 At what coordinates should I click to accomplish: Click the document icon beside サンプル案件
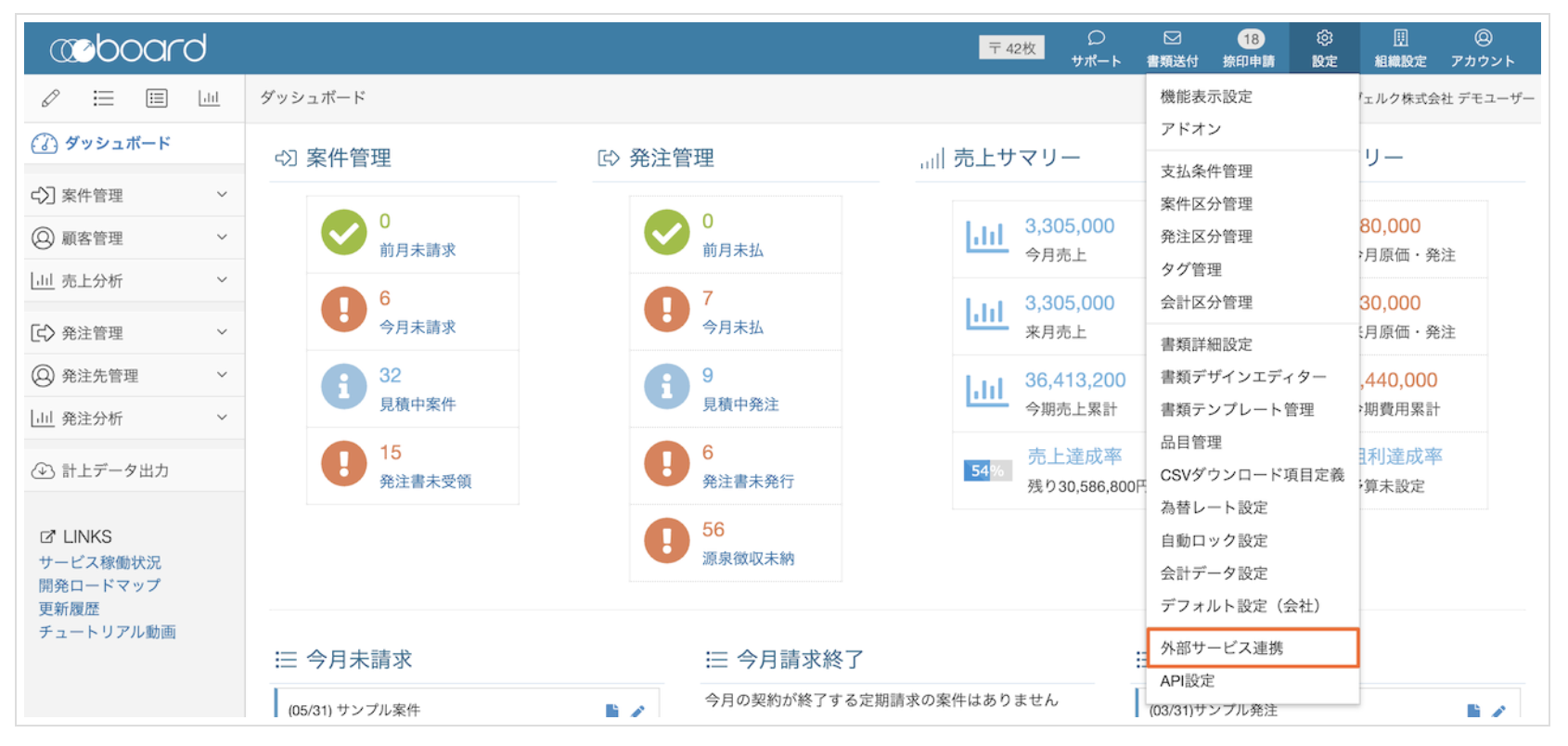pyautogui.click(x=611, y=711)
